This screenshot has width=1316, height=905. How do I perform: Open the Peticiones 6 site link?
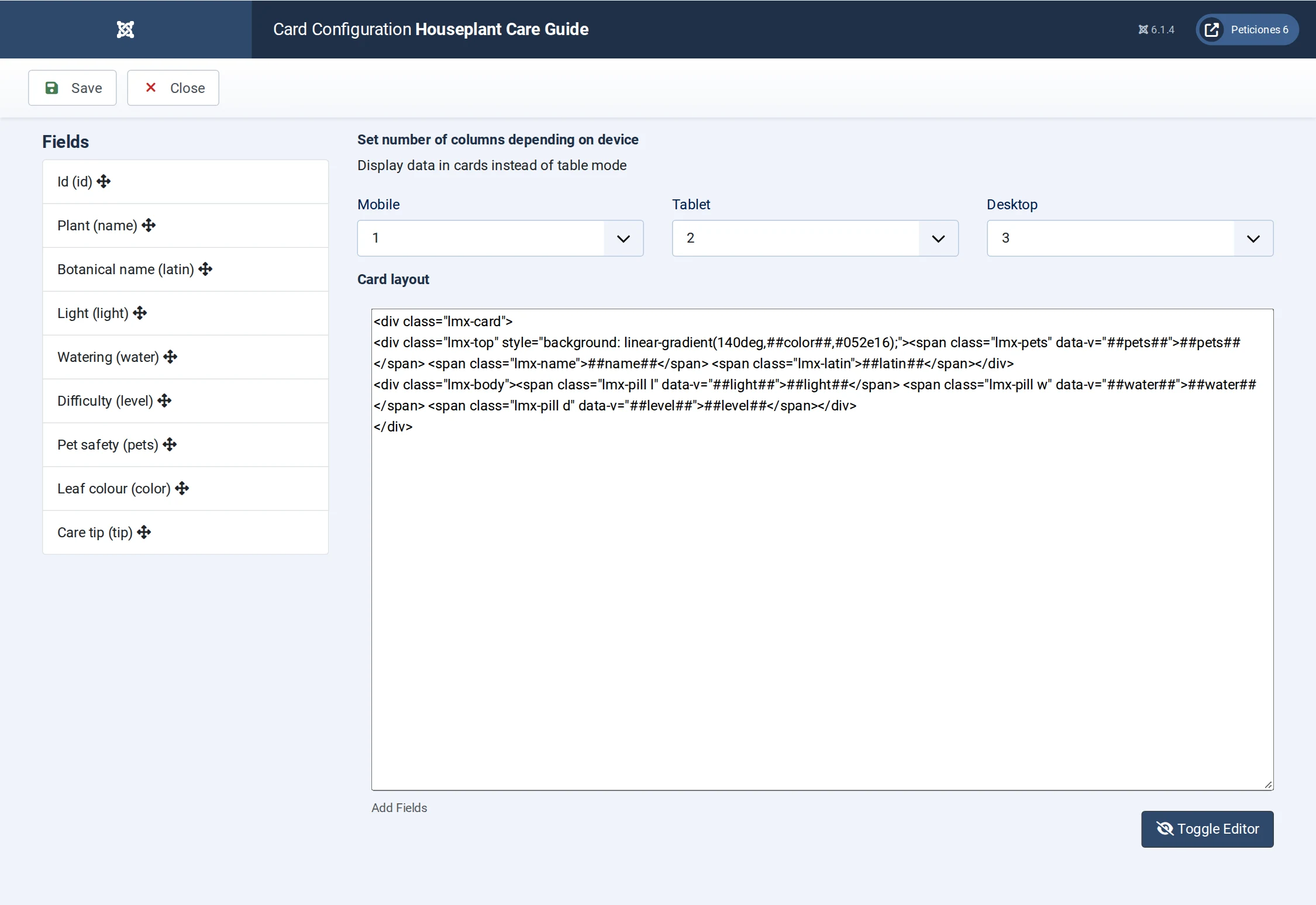tap(1247, 30)
